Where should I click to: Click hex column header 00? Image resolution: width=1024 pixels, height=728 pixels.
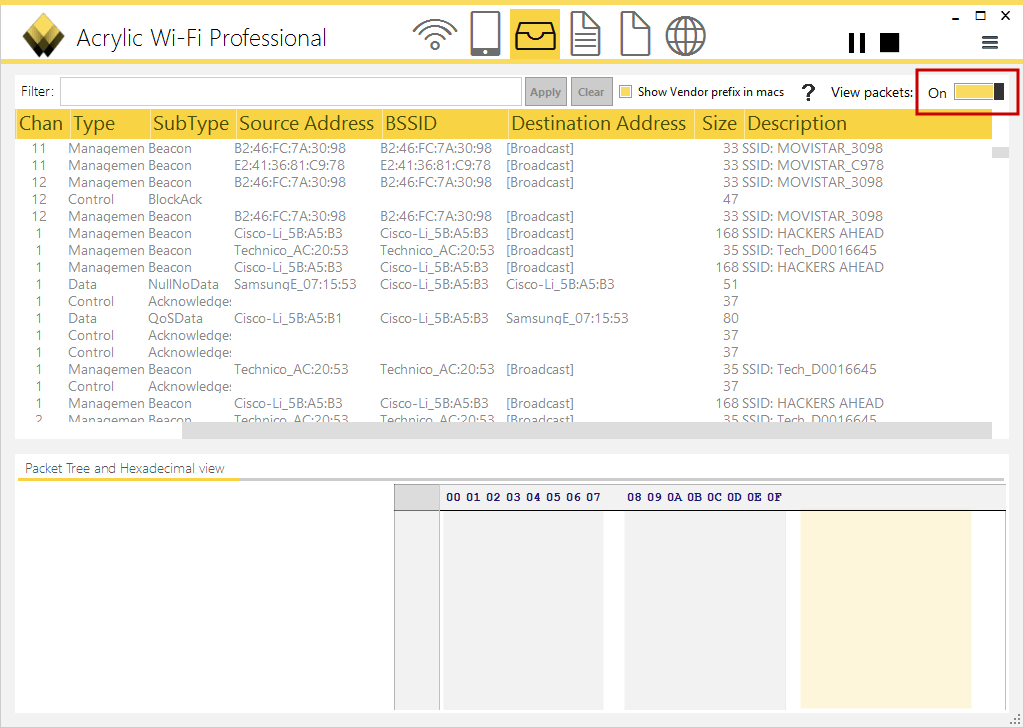click(453, 497)
